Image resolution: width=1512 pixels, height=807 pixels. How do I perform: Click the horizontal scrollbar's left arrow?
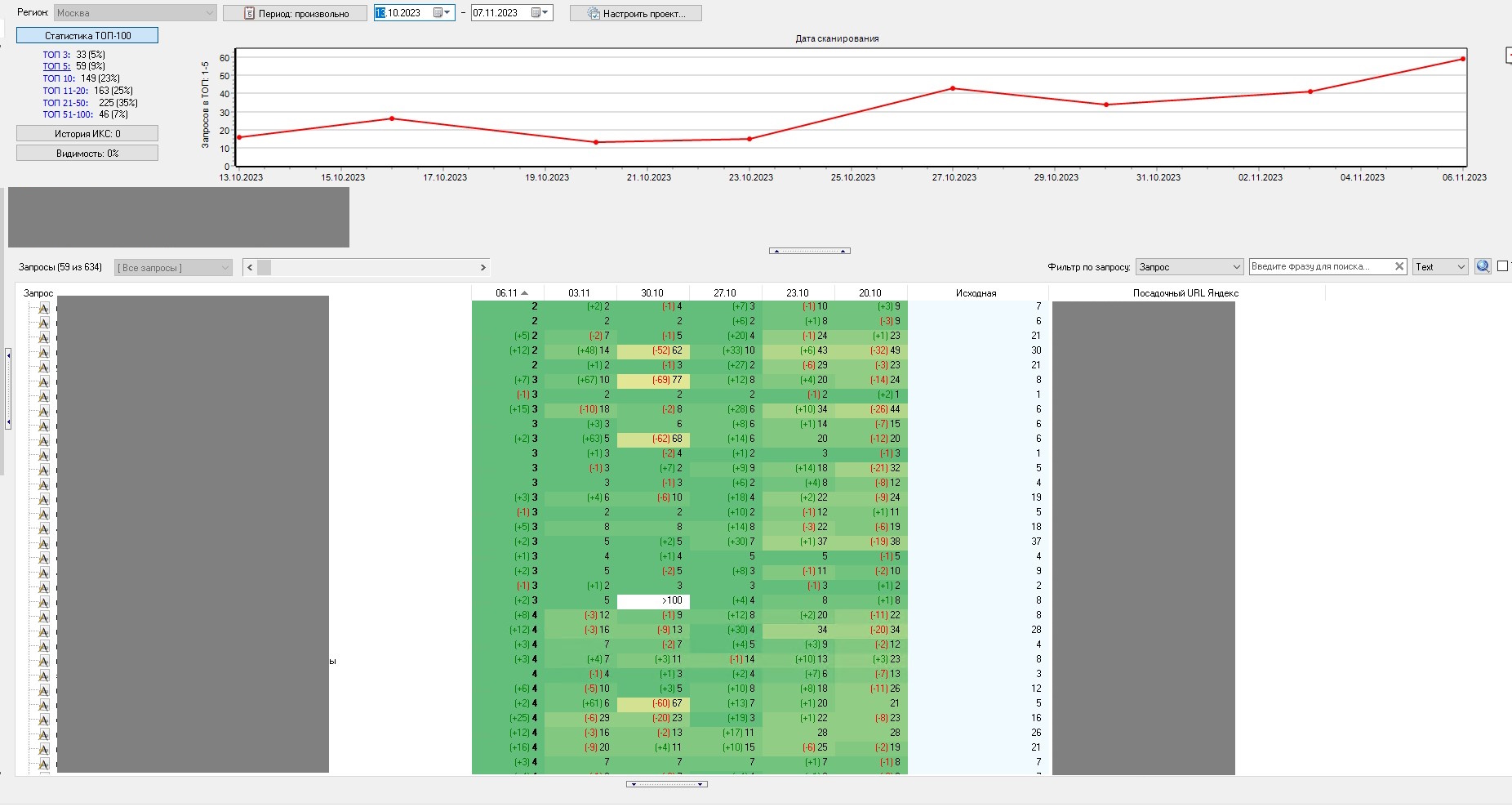point(250,267)
